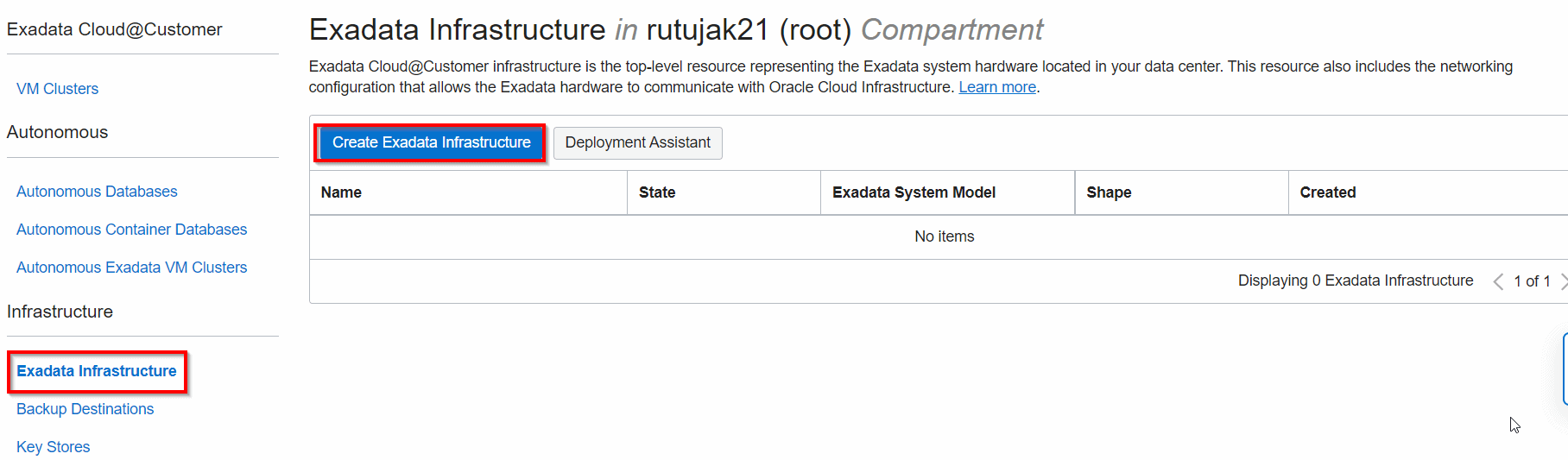Navigate to Autonomous Exadata VM Clusters
1568x460 pixels.
131,268
